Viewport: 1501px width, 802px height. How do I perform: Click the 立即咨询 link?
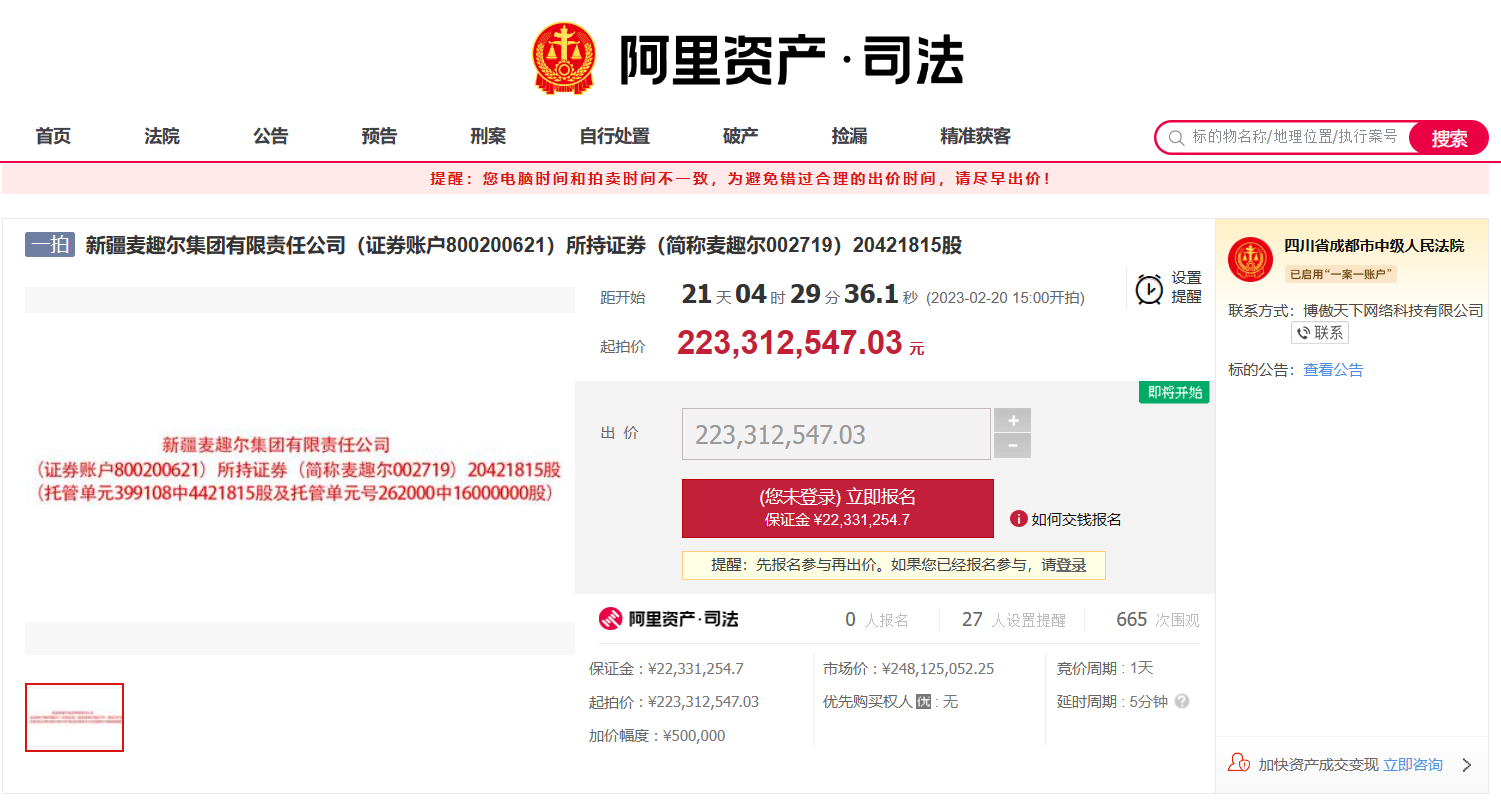(x=1413, y=765)
